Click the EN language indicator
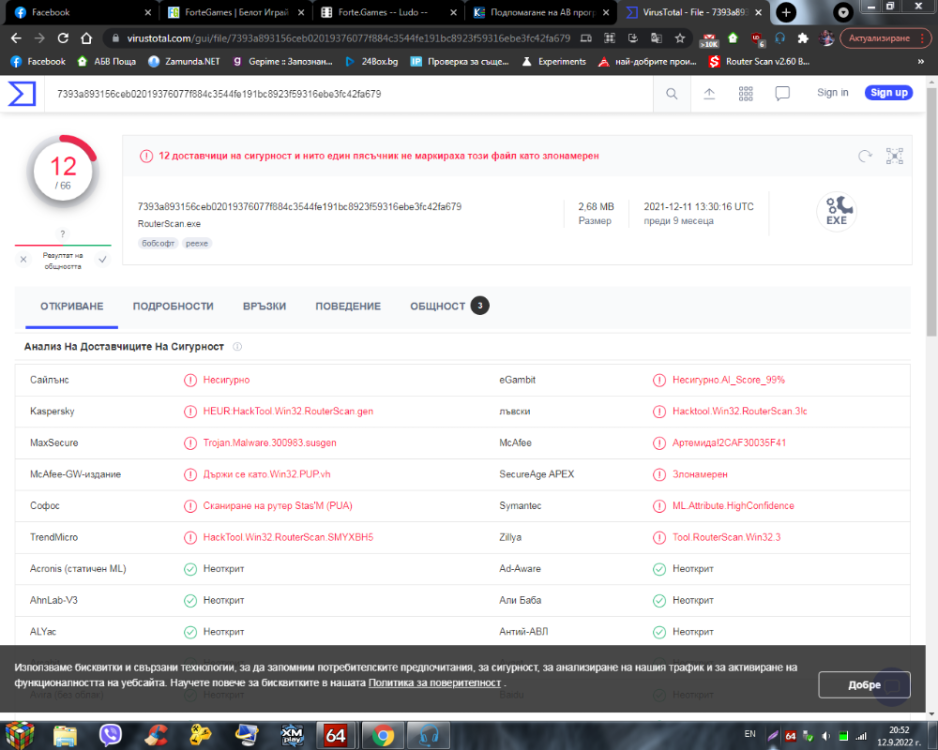938x750 pixels. tap(750, 734)
